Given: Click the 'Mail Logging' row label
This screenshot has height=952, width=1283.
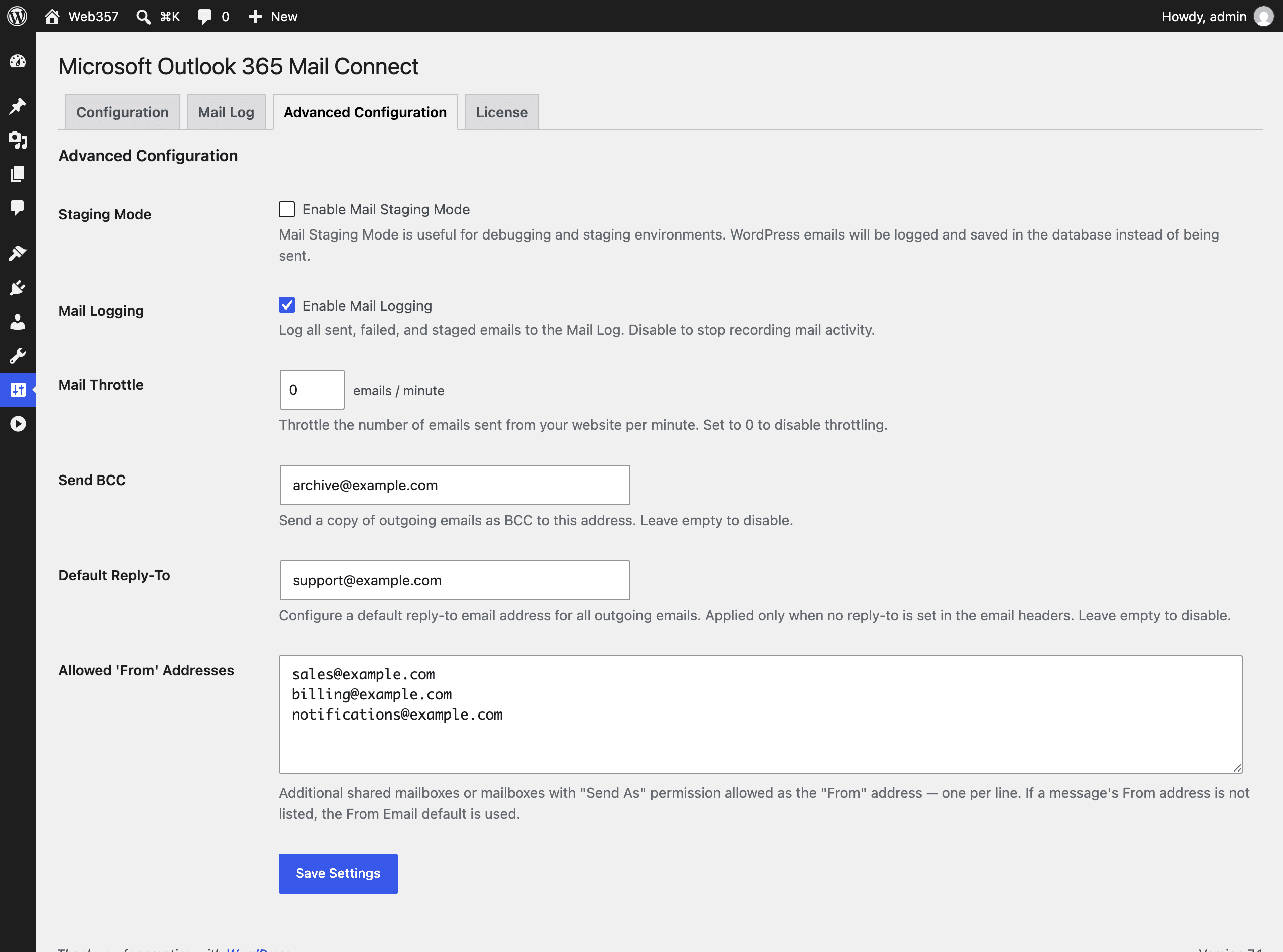Looking at the screenshot, I should click(101, 311).
